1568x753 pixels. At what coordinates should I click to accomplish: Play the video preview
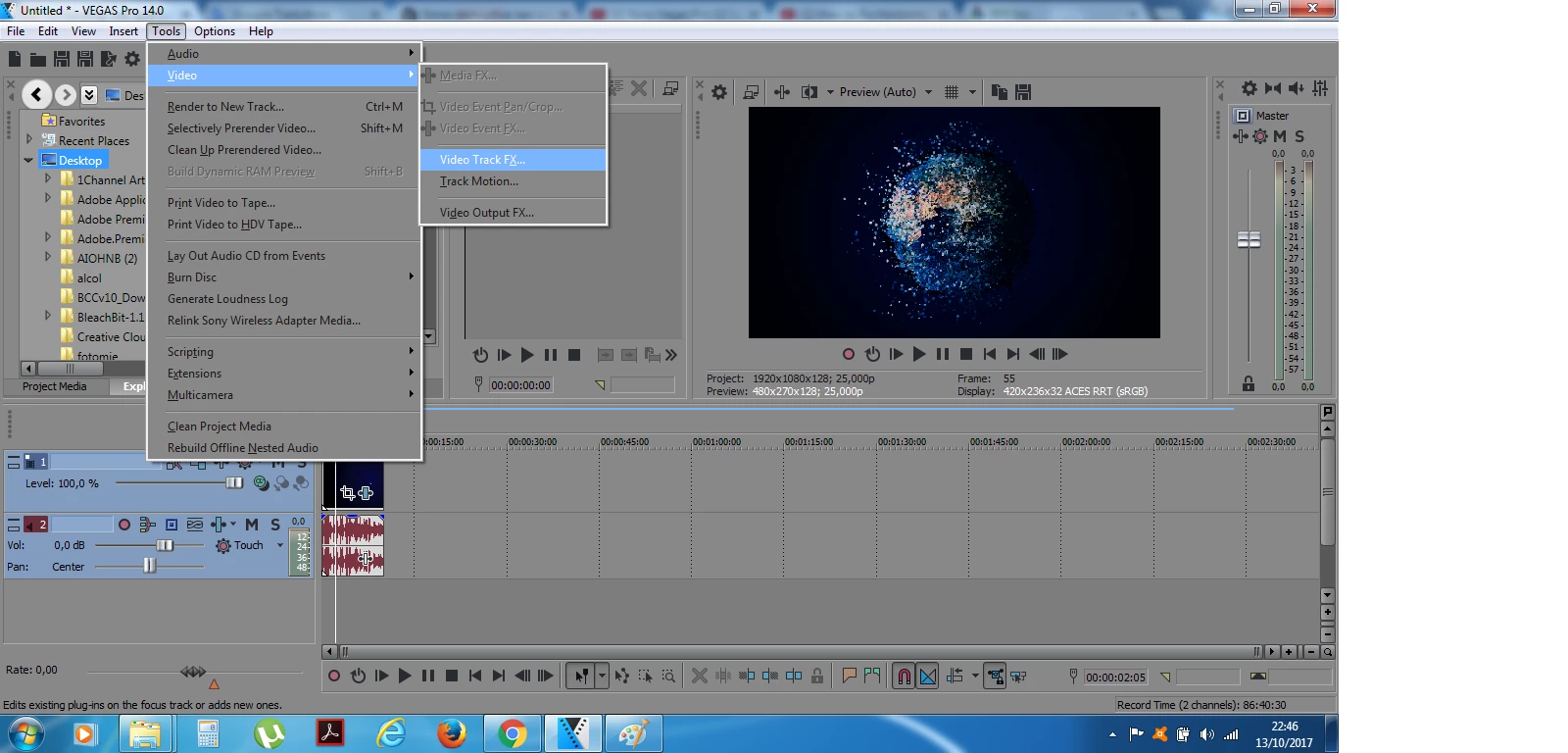tap(919, 354)
